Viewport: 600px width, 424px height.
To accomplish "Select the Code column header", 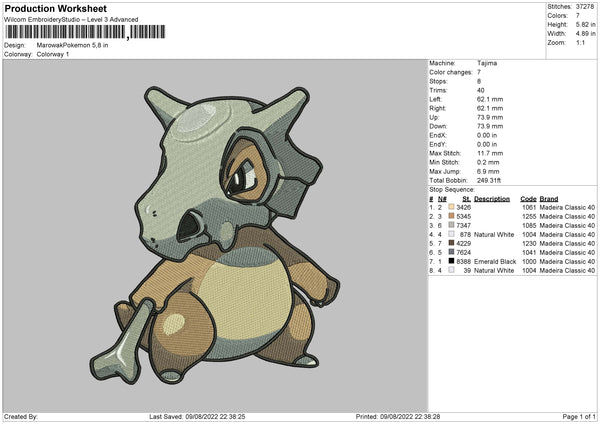I will pyautogui.click(x=528, y=199).
